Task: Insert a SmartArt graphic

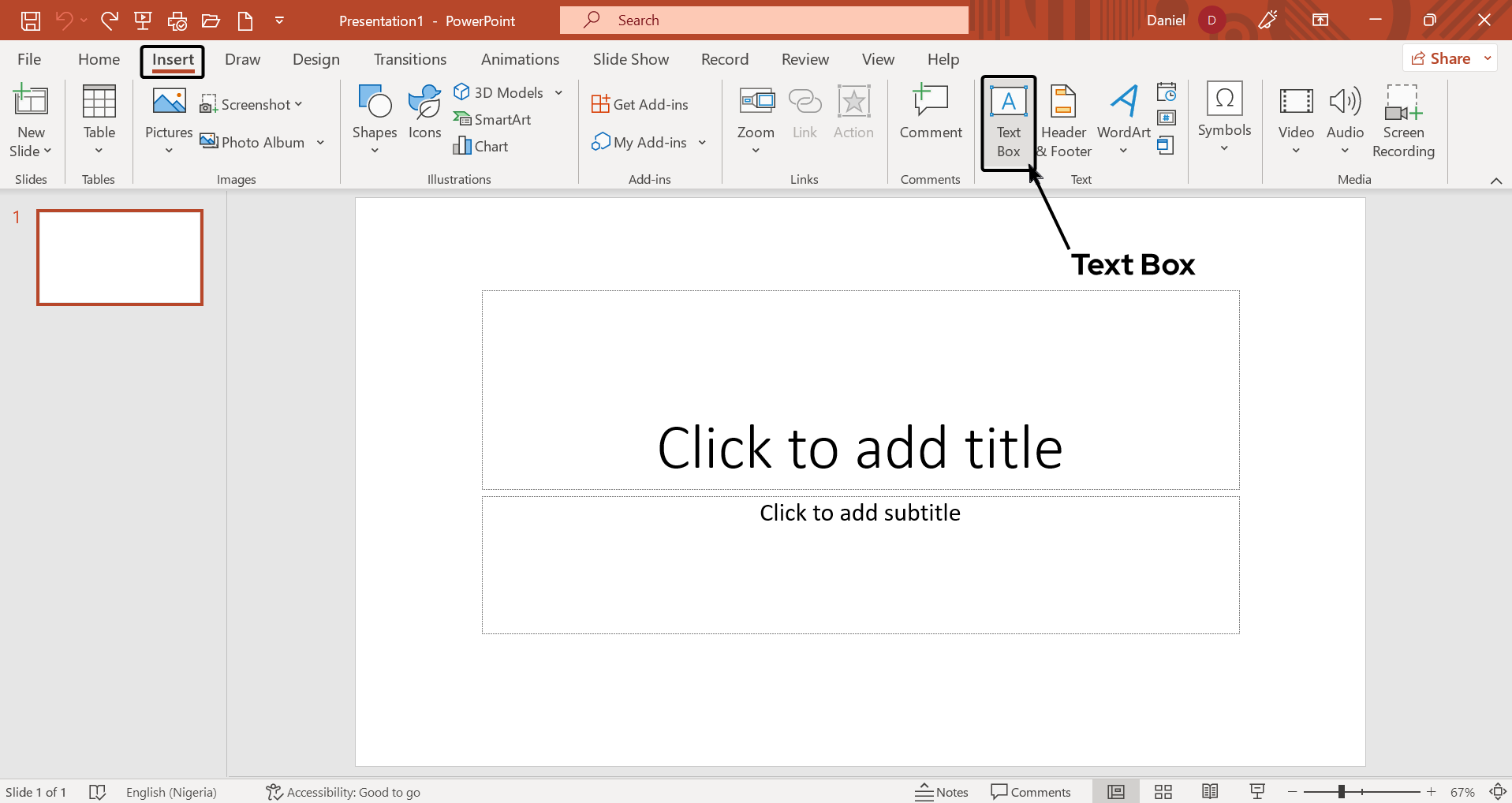Action: point(493,118)
